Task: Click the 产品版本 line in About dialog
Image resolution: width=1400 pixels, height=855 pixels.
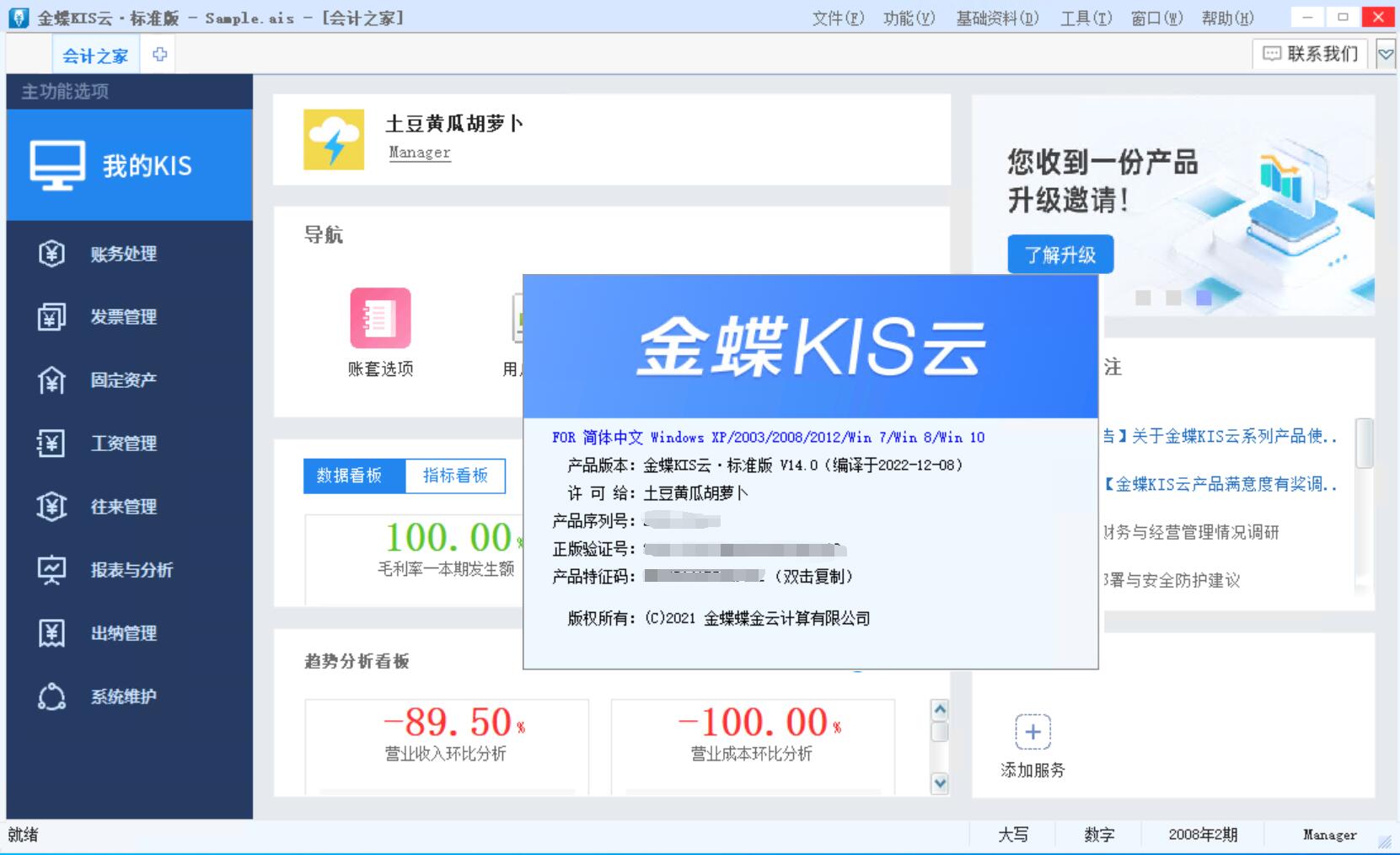Action: point(764,465)
